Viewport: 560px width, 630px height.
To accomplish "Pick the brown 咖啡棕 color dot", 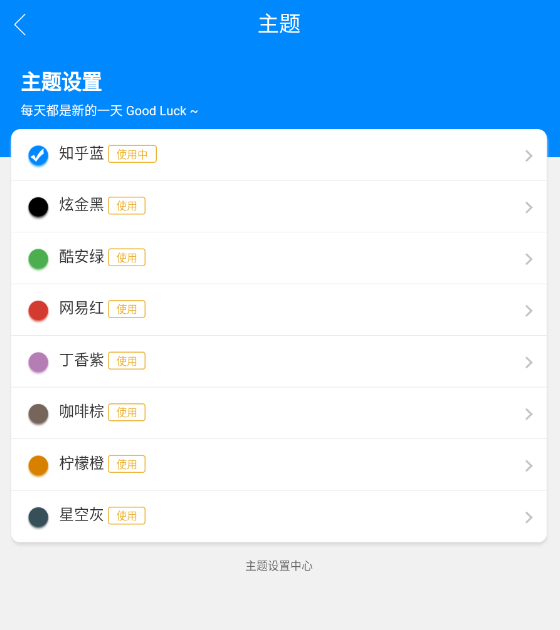I will [x=38, y=413].
